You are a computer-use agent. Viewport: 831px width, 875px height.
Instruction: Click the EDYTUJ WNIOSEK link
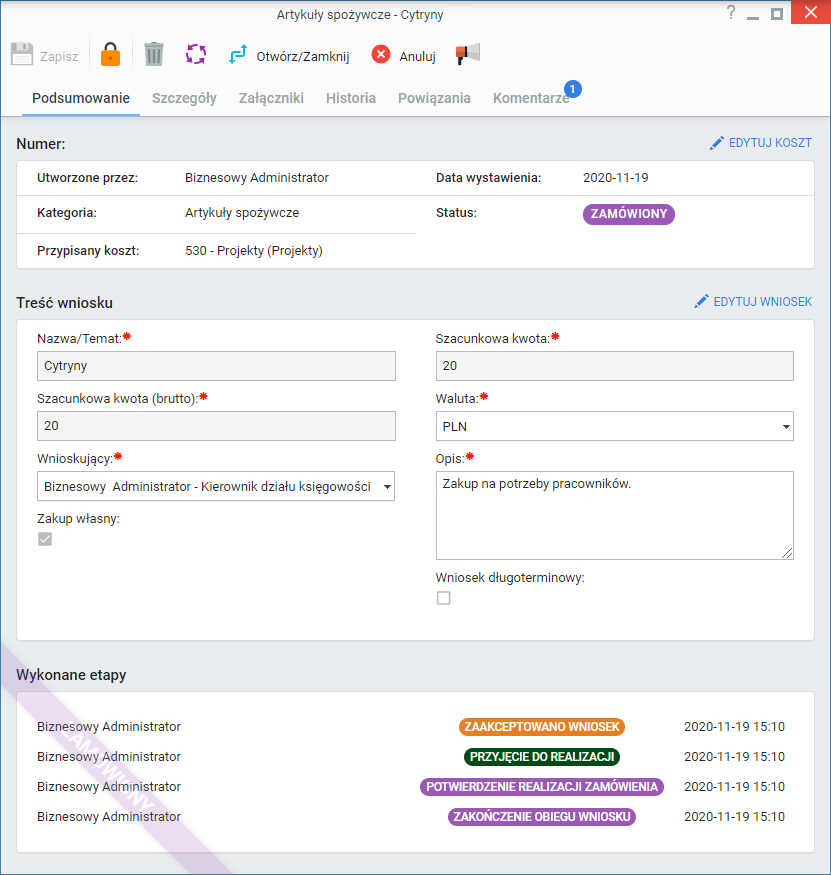coord(763,302)
